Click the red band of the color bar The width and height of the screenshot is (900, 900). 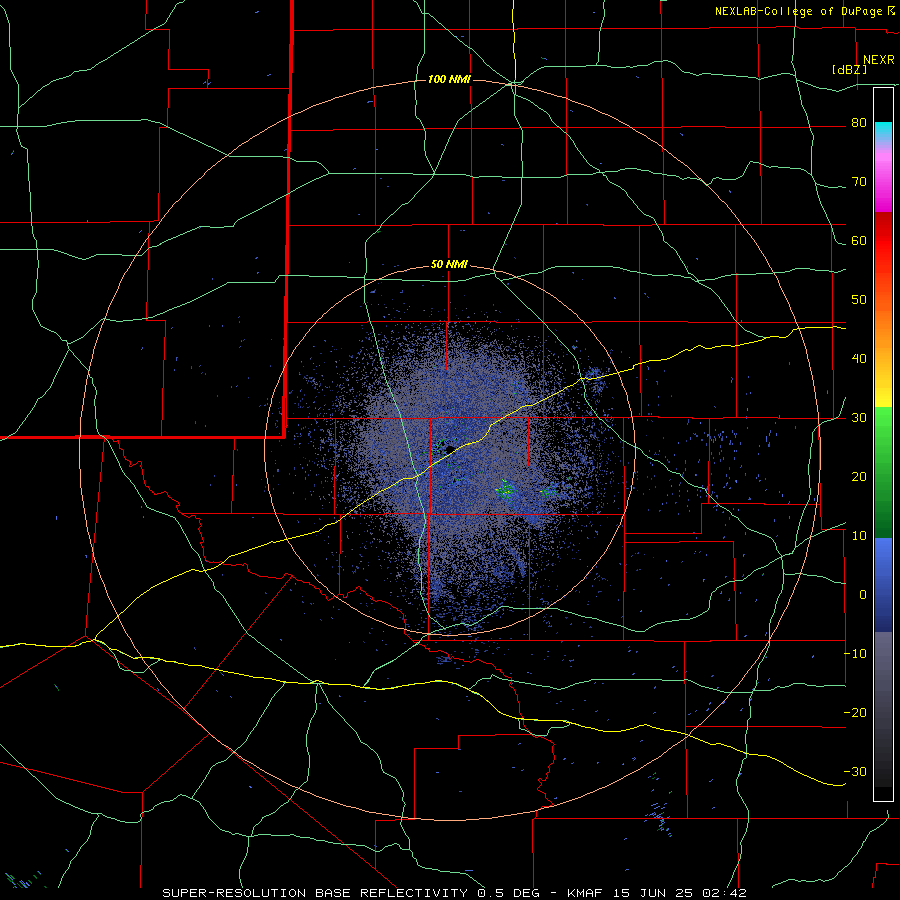[883, 241]
